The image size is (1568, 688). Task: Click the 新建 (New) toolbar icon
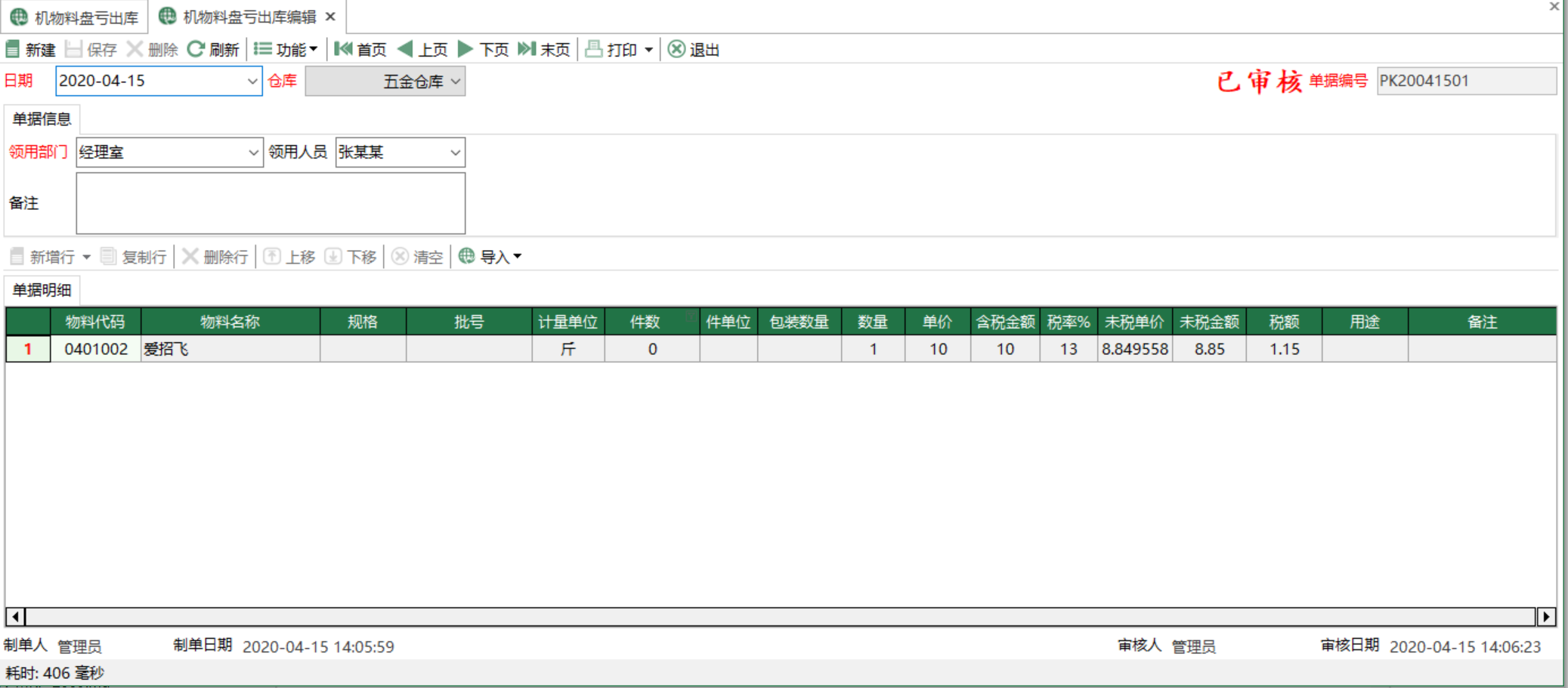tap(13, 50)
